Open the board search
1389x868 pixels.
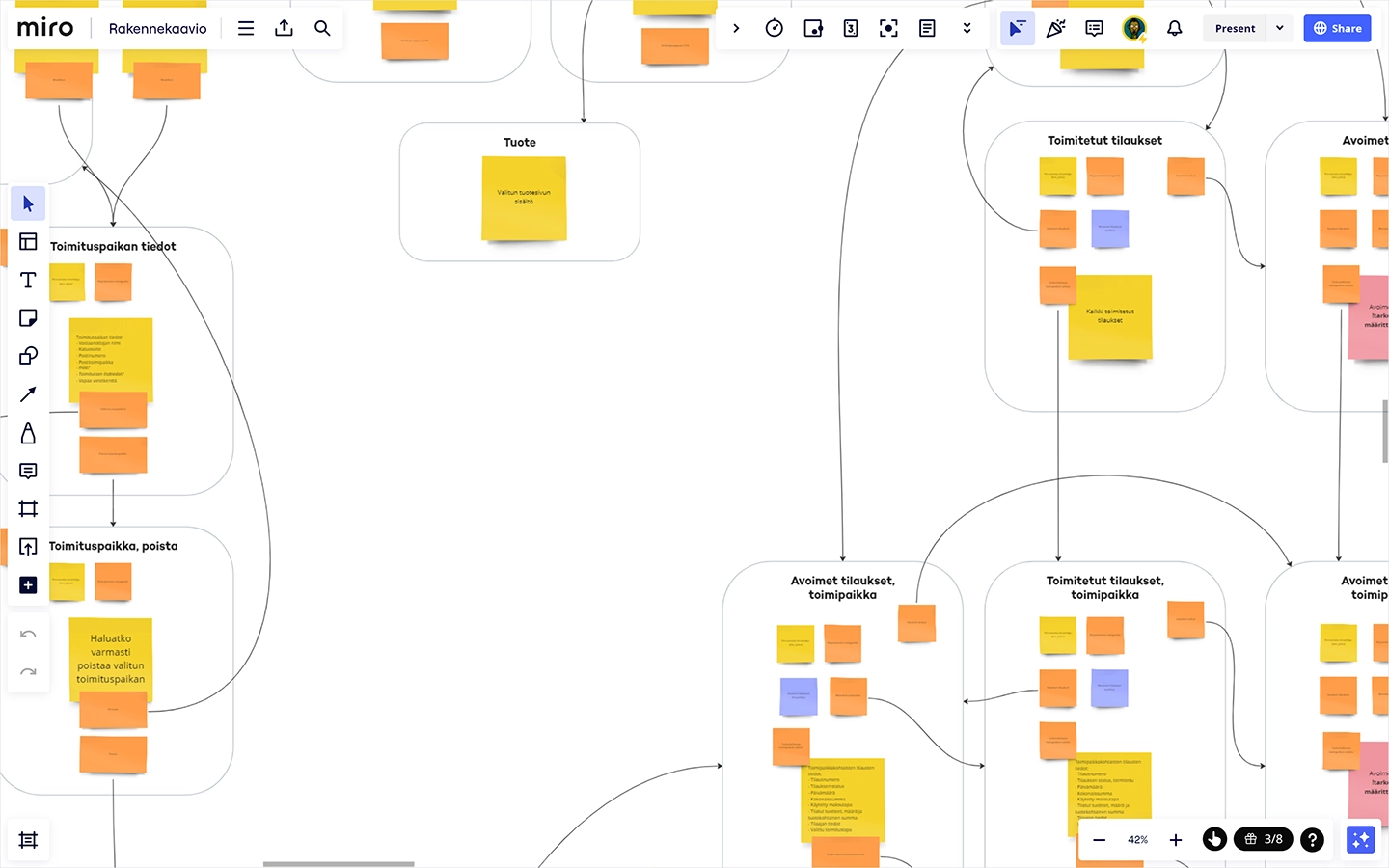322,28
